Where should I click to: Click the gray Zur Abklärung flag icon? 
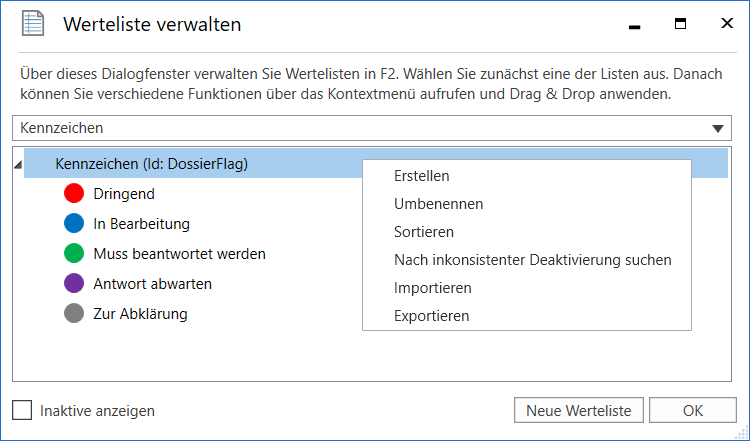tap(73, 314)
